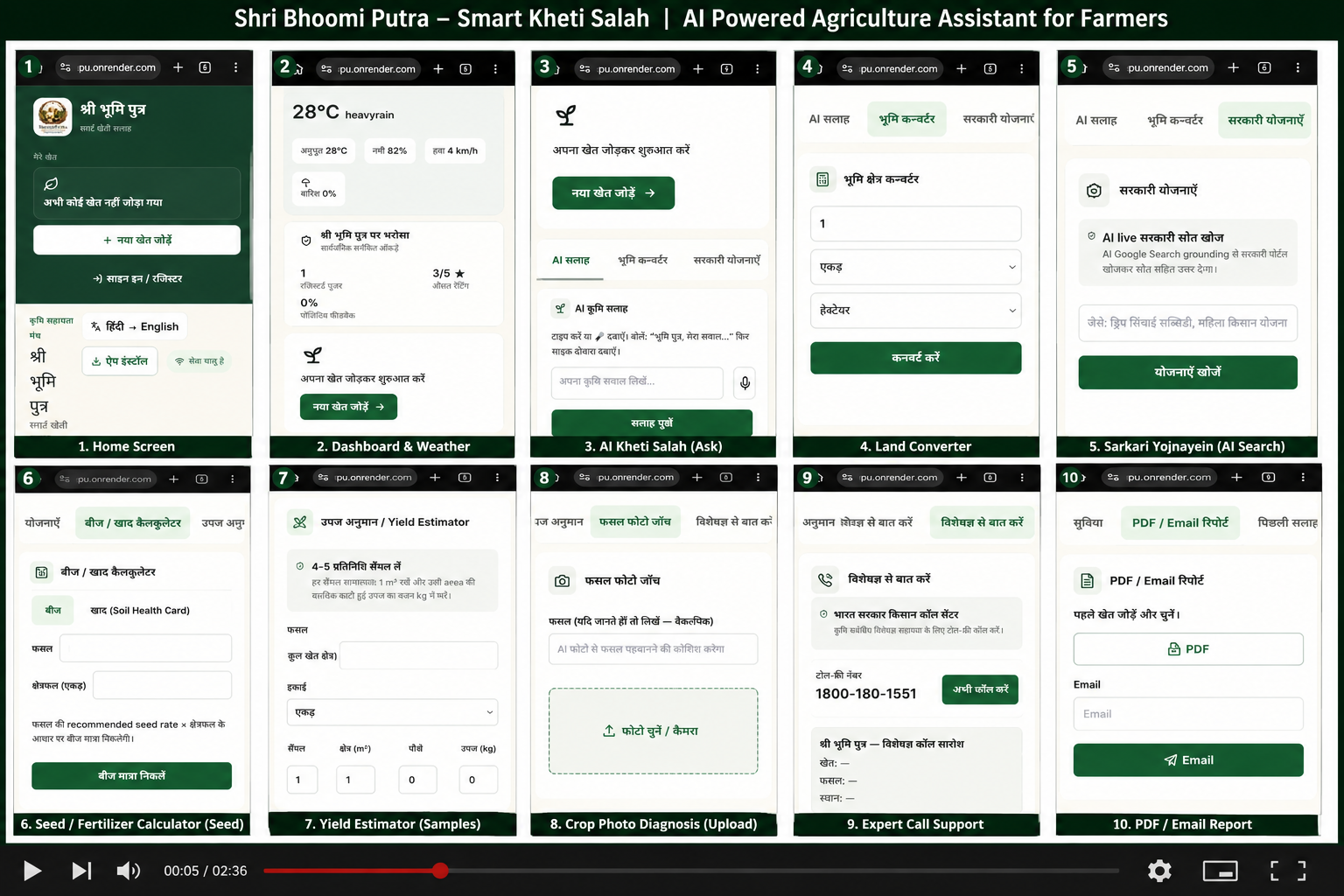
Task: Click value field showing 1 in Land Converter
Action: [915, 224]
